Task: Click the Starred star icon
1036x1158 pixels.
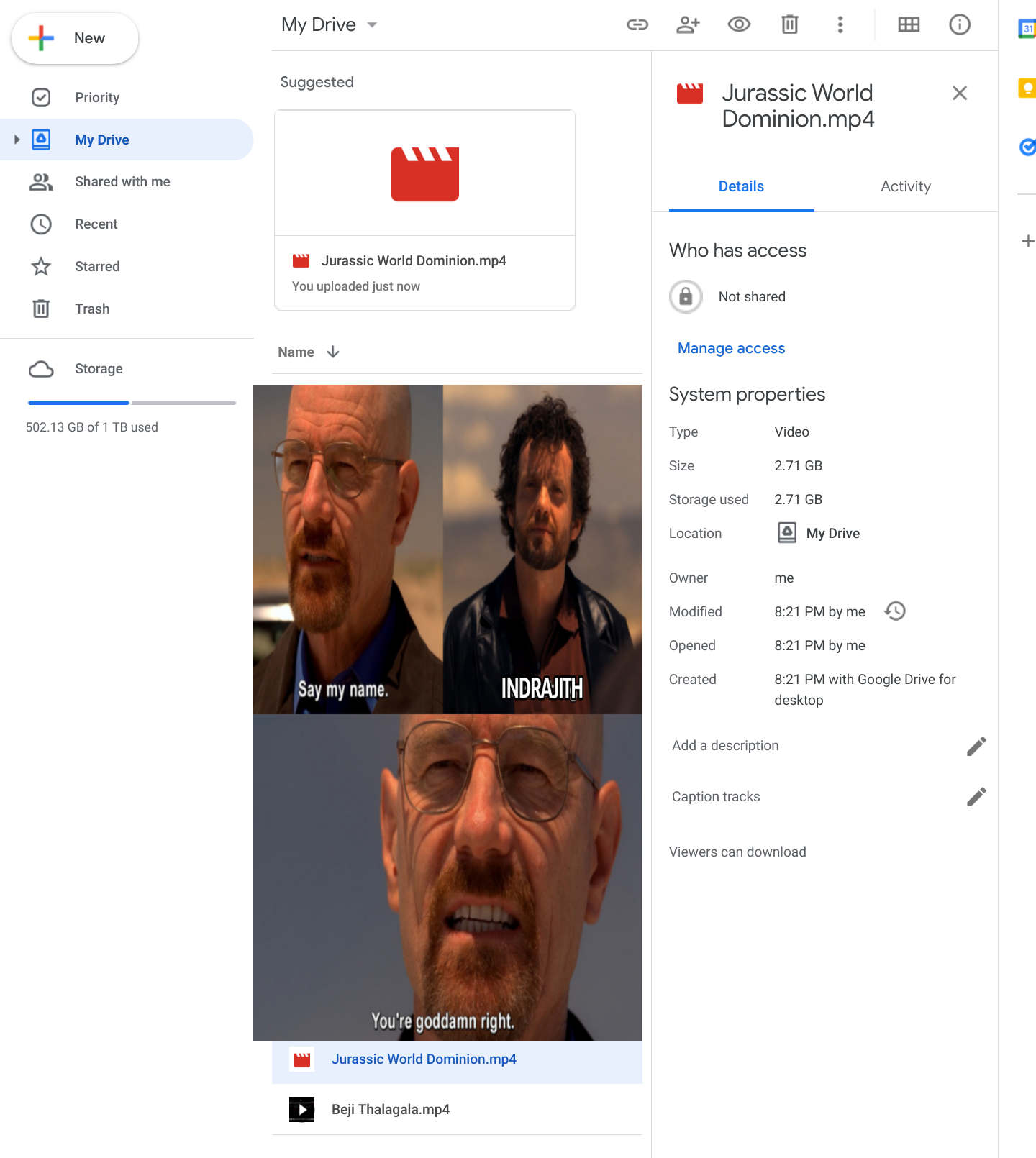Action: pyautogui.click(x=41, y=267)
